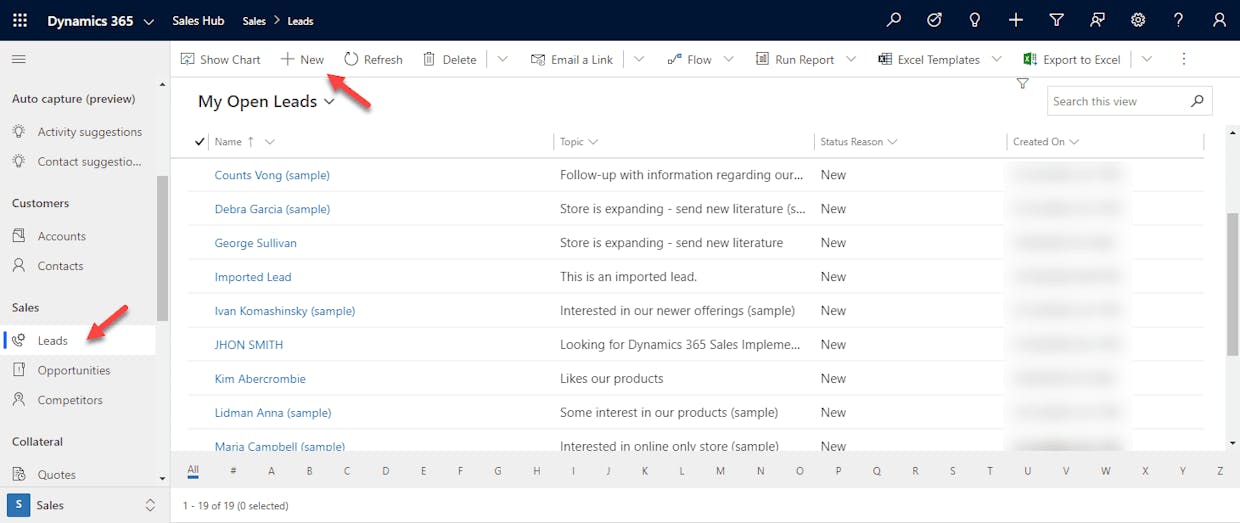Open lead Debra Garcia (sample)

272,209
